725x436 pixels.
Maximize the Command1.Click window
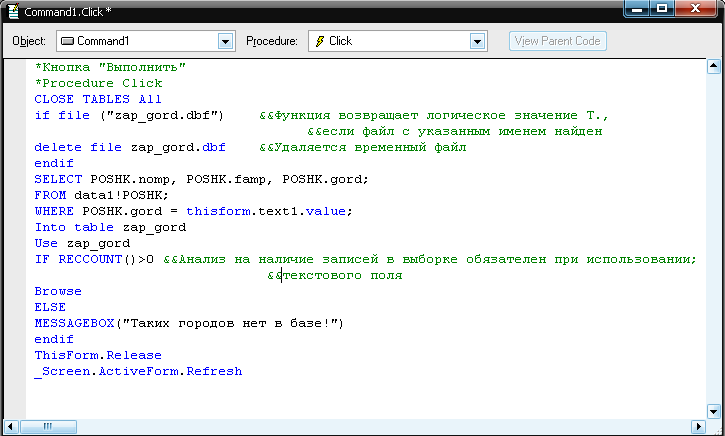point(662,8)
